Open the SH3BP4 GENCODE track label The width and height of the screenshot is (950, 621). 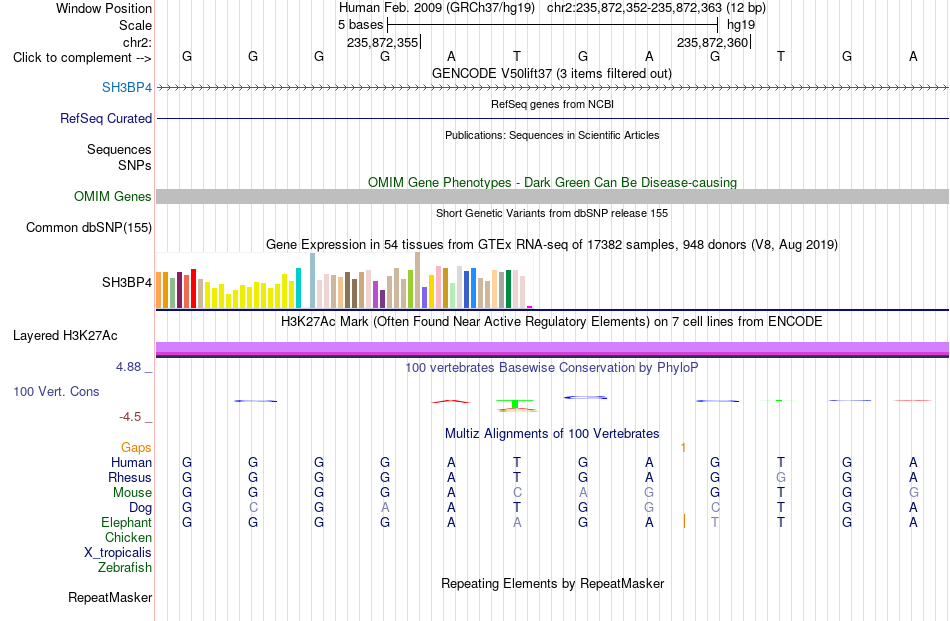[x=127, y=87]
